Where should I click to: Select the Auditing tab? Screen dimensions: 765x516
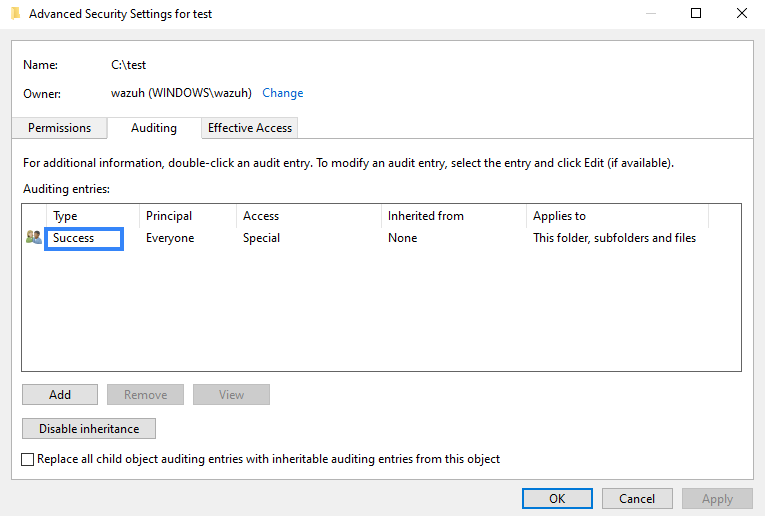click(153, 128)
